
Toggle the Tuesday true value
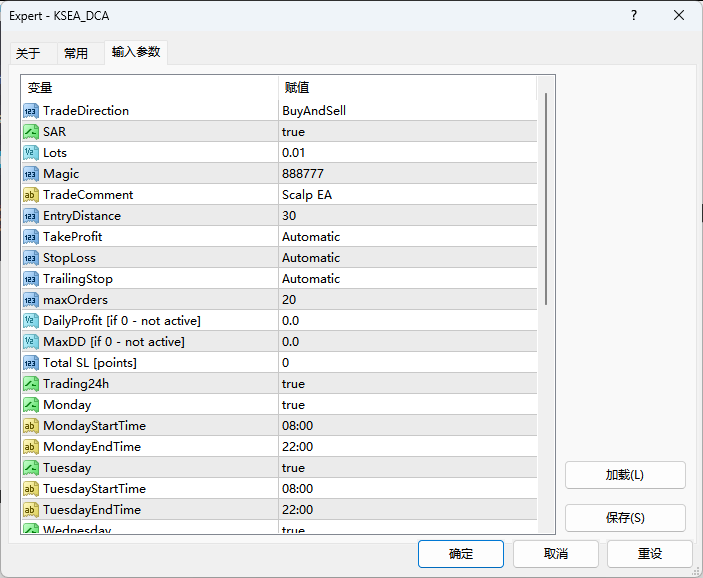point(293,468)
